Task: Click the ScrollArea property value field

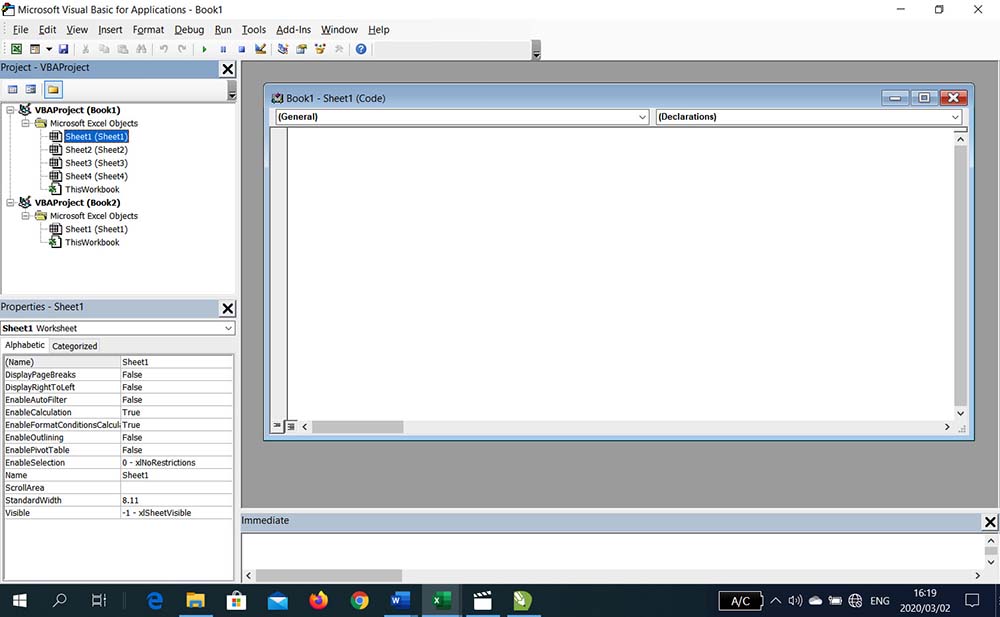Action: (x=177, y=487)
